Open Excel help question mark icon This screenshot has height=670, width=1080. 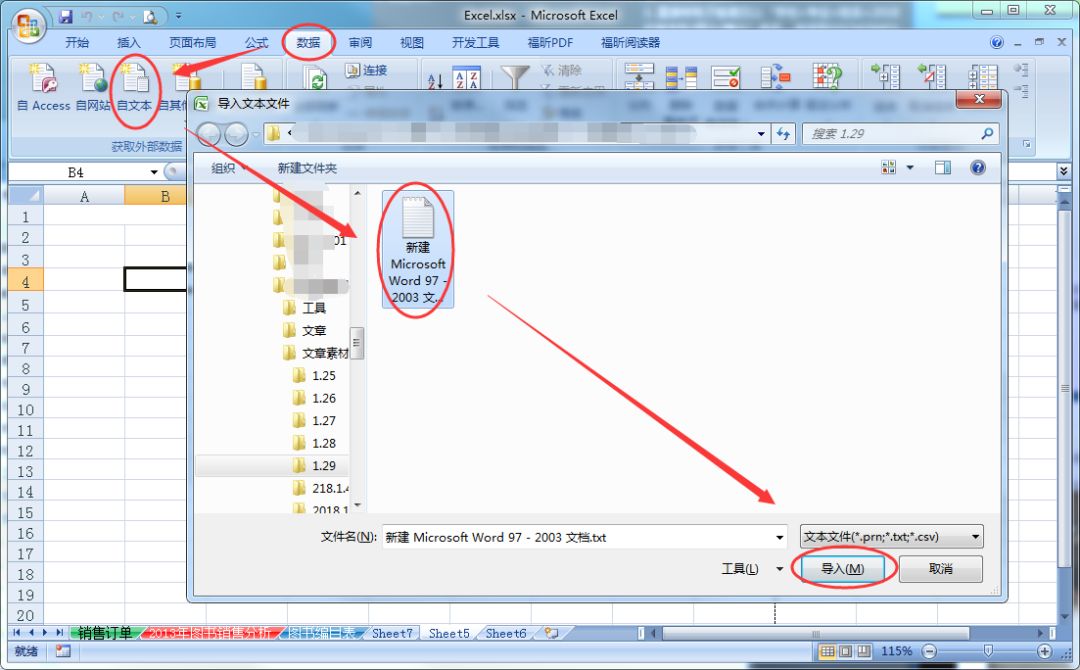[997, 43]
